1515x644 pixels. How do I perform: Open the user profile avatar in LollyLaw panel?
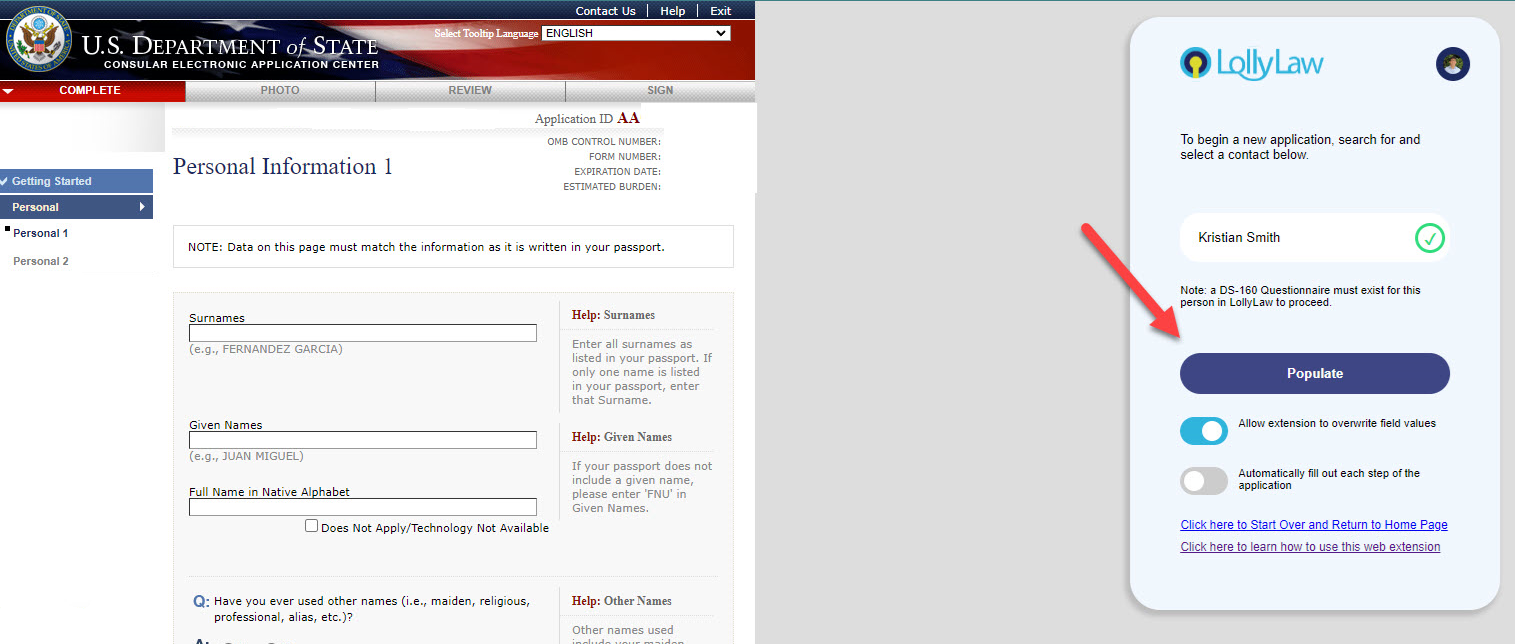pyautogui.click(x=1453, y=64)
